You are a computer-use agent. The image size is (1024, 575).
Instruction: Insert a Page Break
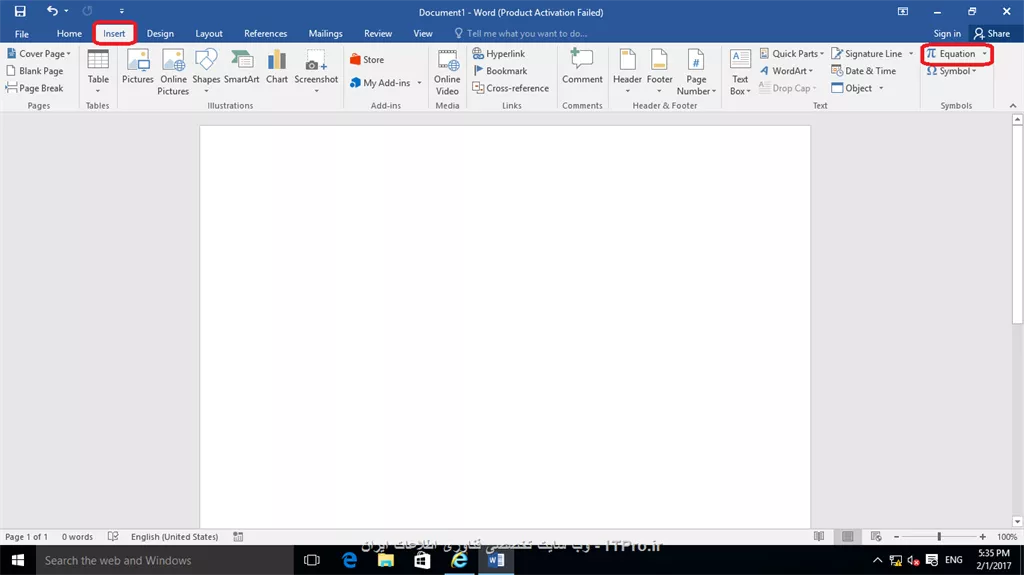click(x=35, y=88)
